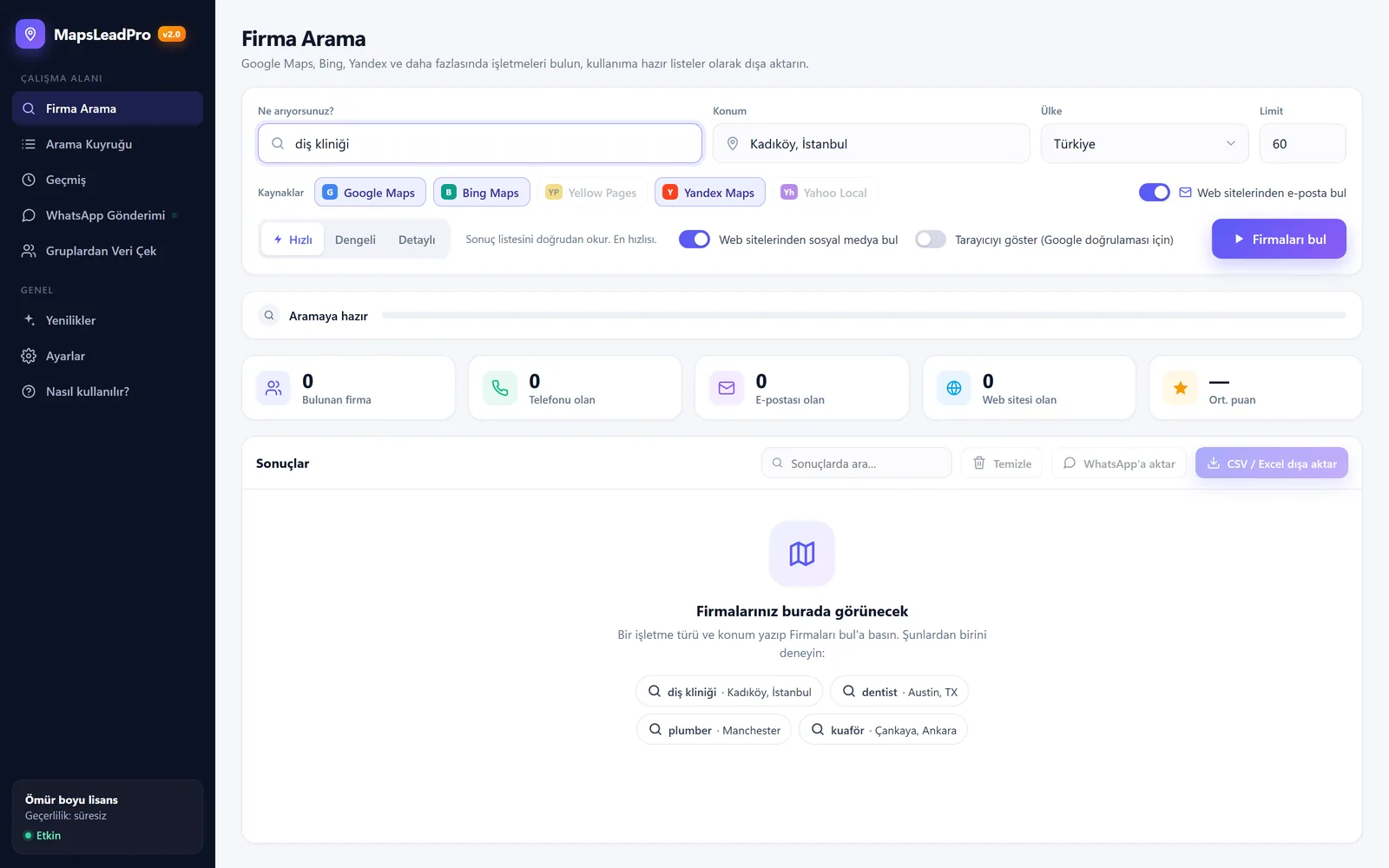Image resolution: width=1389 pixels, height=868 pixels.
Task: Click the magnifier icon next to Aramaya hazır
Action: 269,315
